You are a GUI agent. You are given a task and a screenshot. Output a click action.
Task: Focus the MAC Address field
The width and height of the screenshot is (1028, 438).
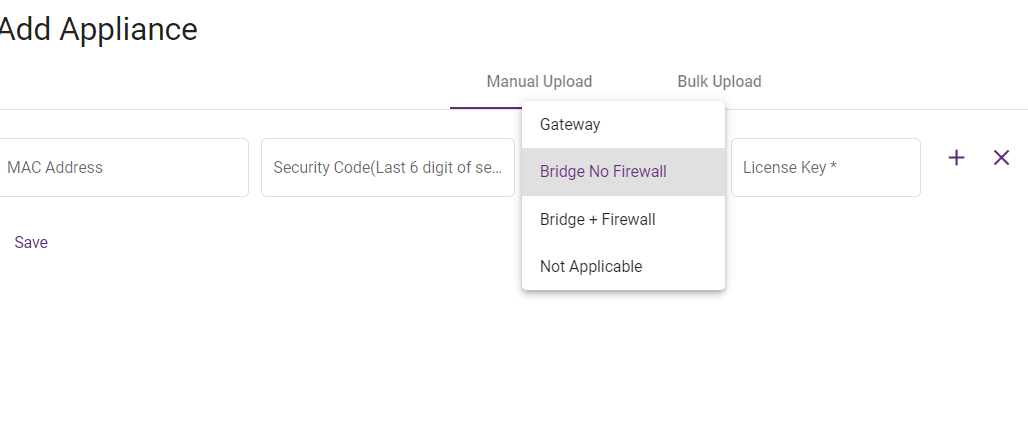point(124,168)
